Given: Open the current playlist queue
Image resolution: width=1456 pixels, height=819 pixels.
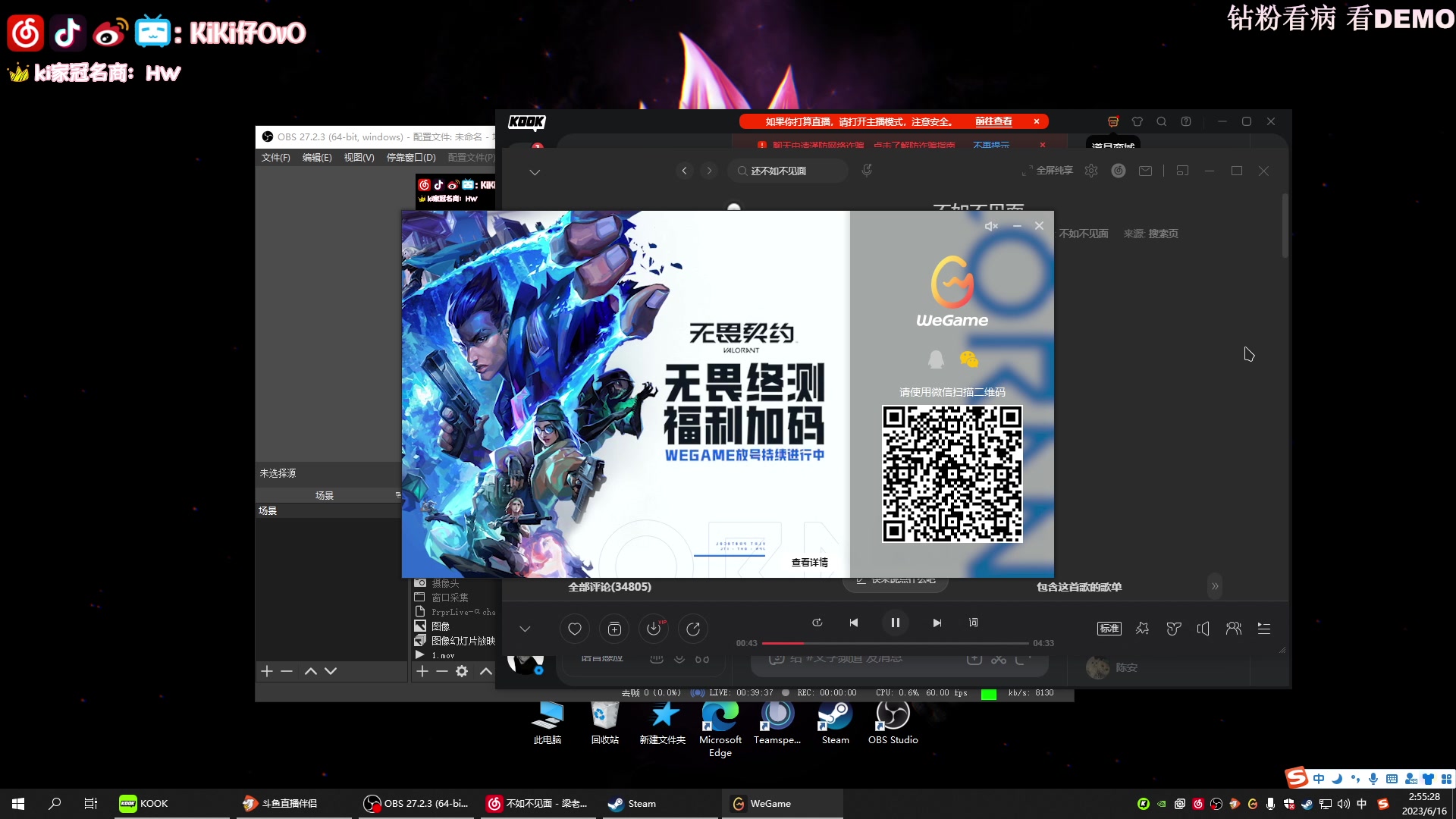Looking at the screenshot, I should [x=1264, y=629].
